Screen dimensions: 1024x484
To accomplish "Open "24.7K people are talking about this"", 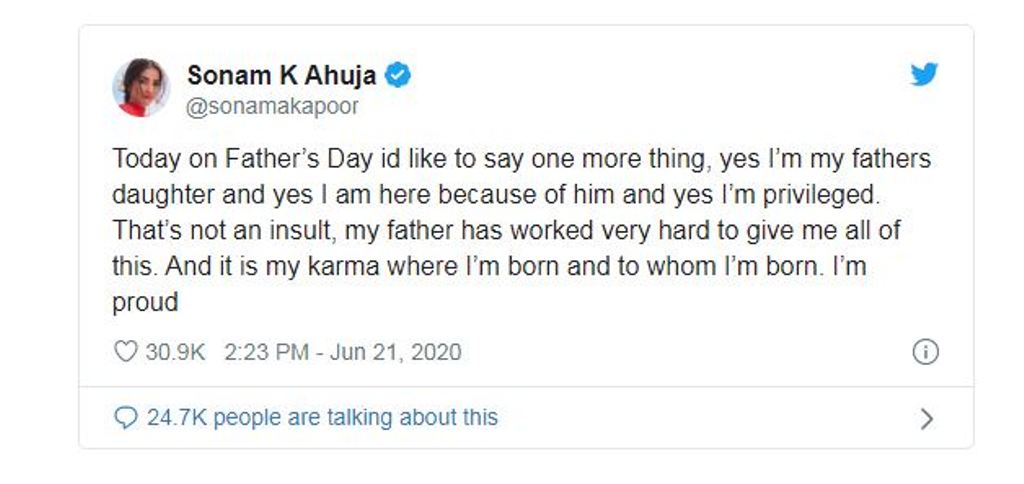I will 322,417.
